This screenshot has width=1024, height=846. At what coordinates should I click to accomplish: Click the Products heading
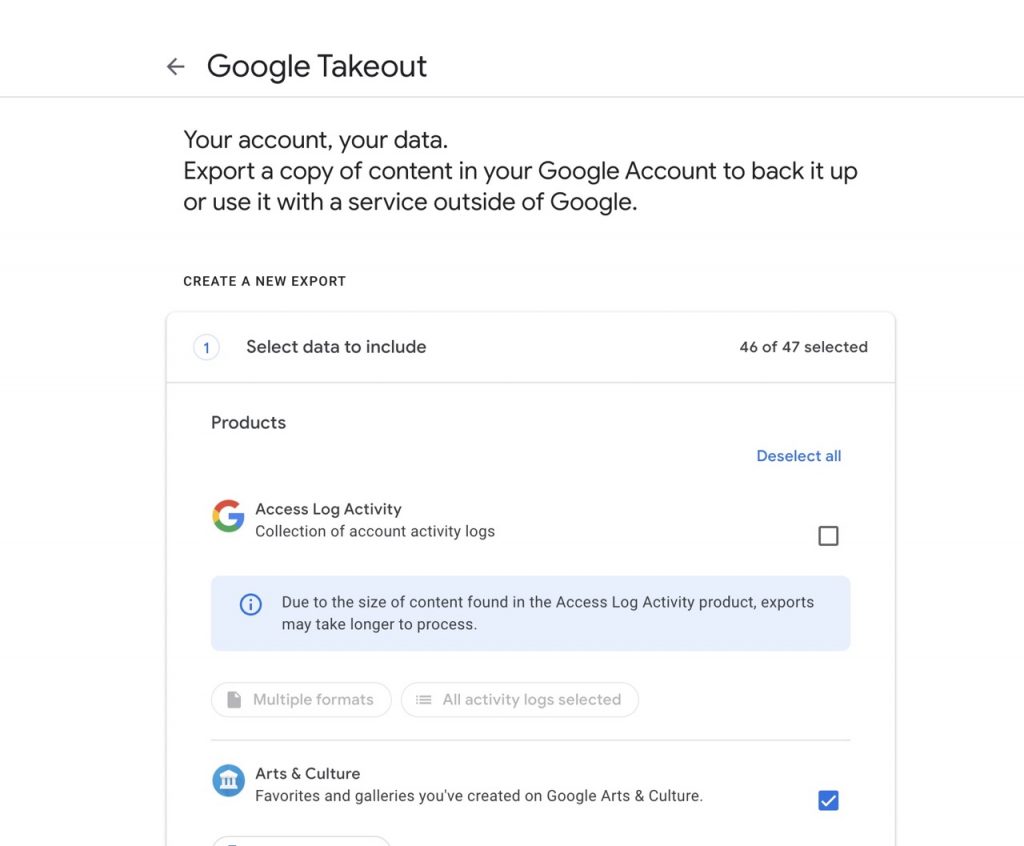click(248, 423)
